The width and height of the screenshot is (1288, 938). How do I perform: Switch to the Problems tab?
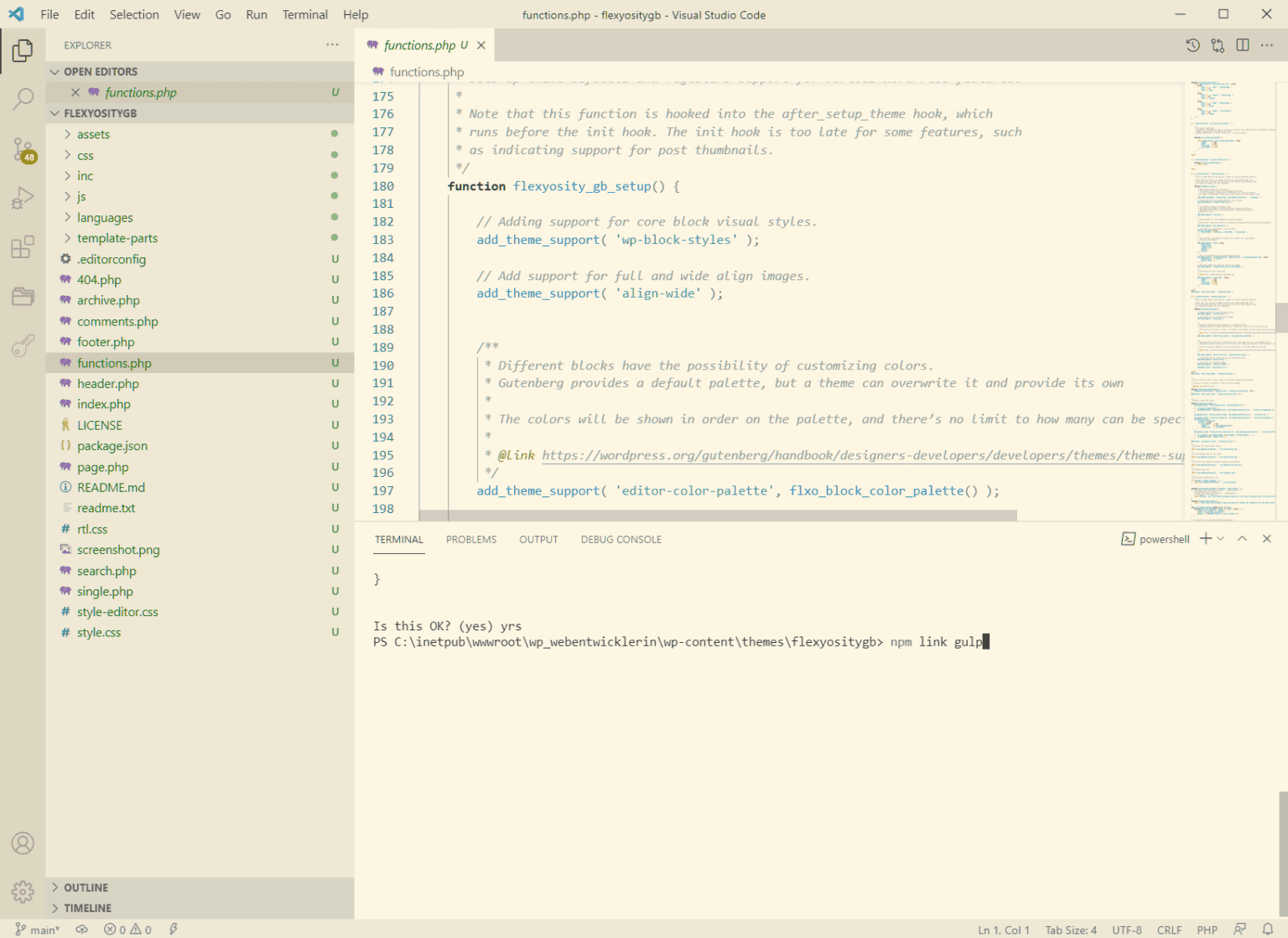click(471, 539)
